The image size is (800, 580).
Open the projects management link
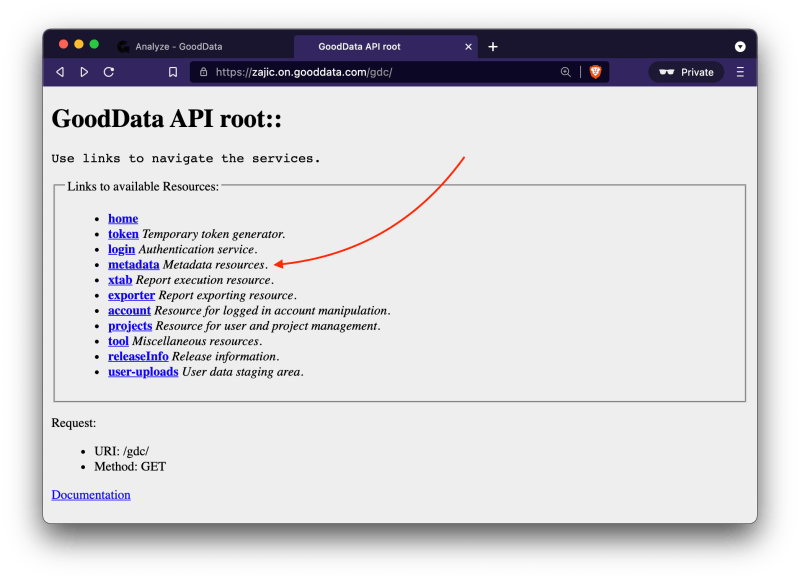pos(129,325)
